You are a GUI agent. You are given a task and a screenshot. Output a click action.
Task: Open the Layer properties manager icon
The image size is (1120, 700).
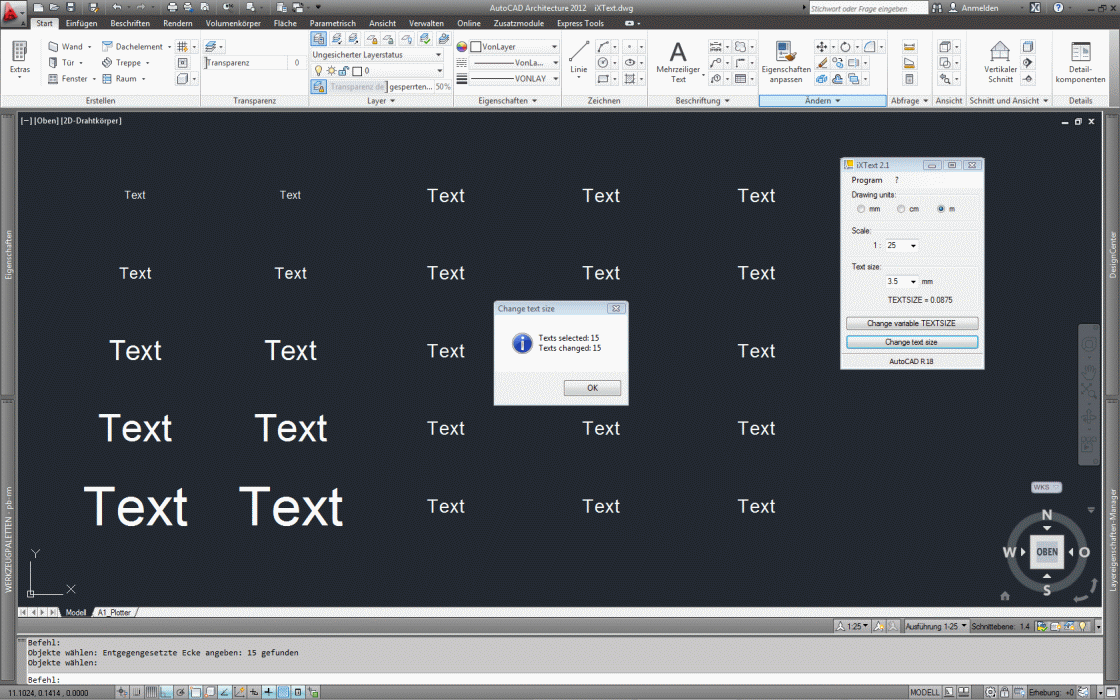pos(319,39)
